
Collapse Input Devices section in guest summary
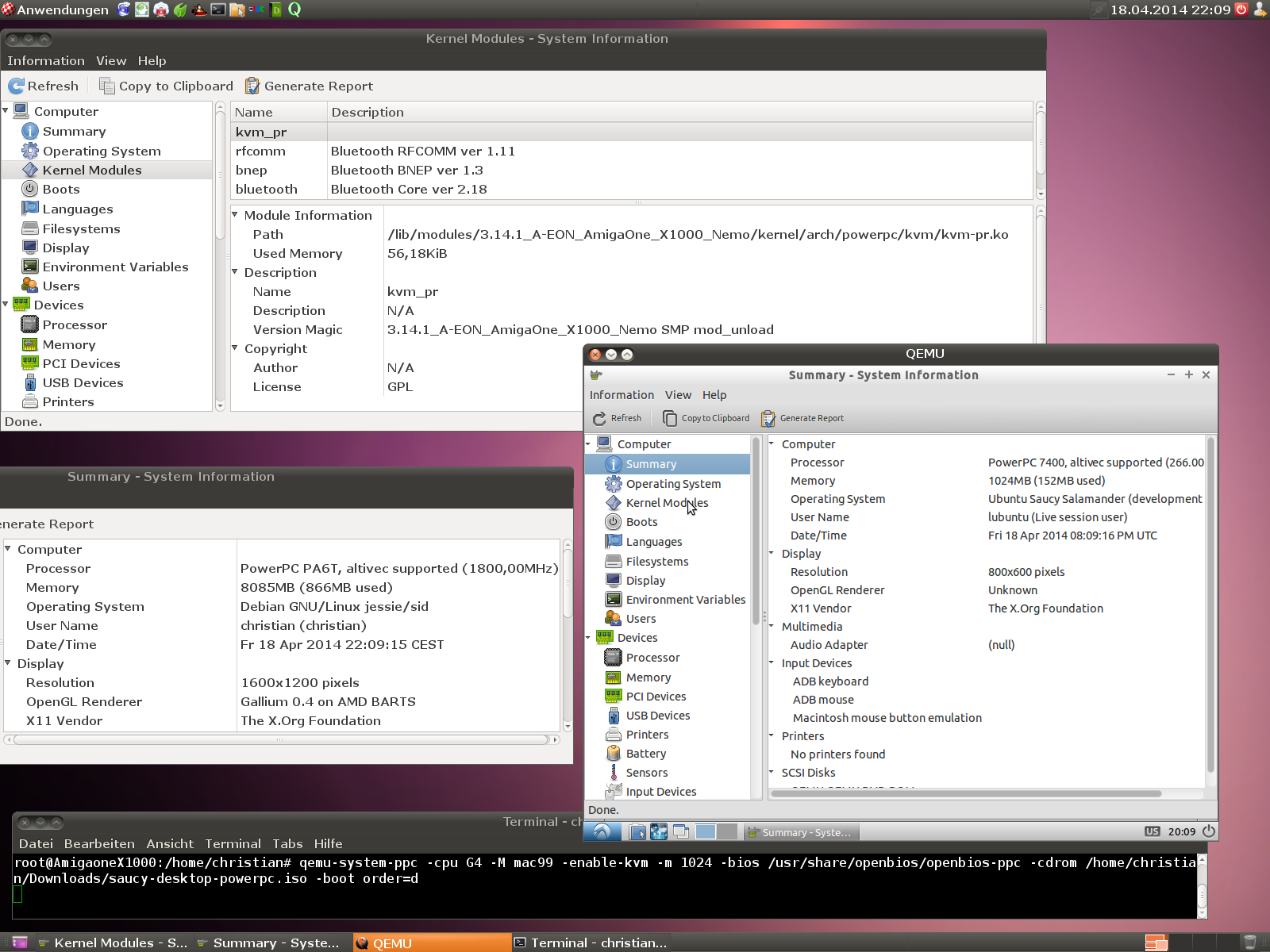point(772,662)
